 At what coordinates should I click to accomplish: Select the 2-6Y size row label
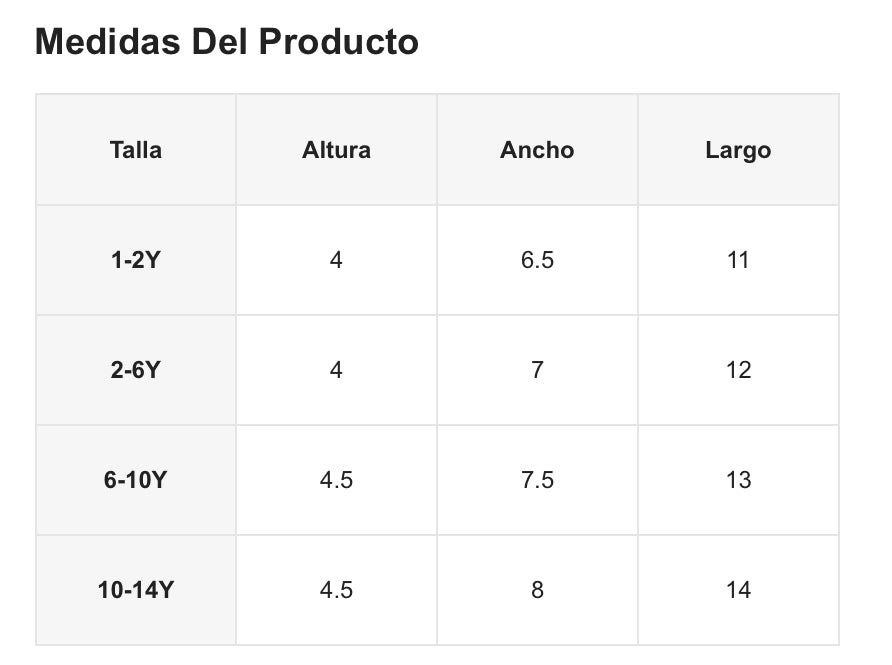pos(136,370)
